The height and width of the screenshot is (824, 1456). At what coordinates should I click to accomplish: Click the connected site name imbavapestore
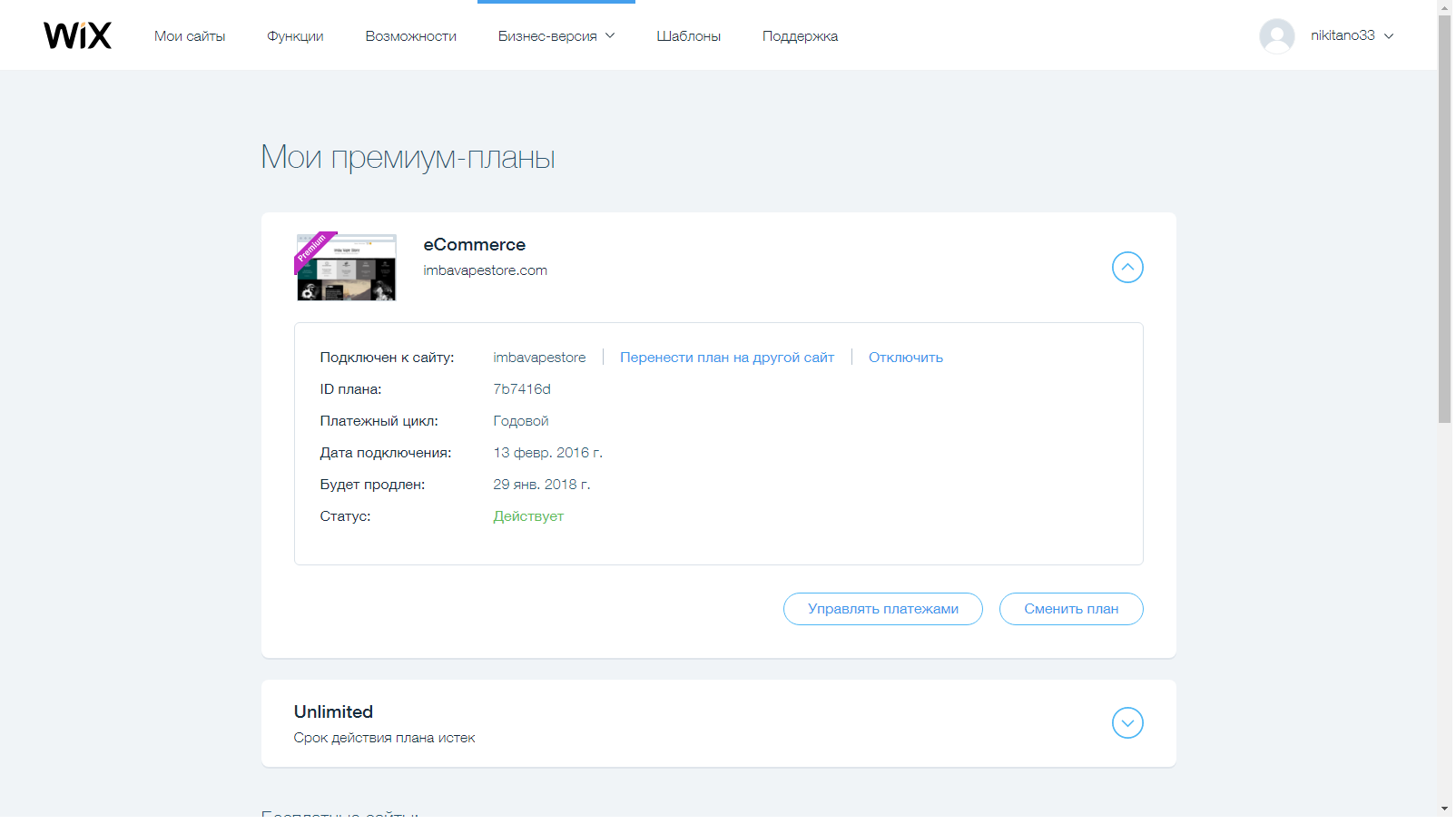tap(539, 358)
